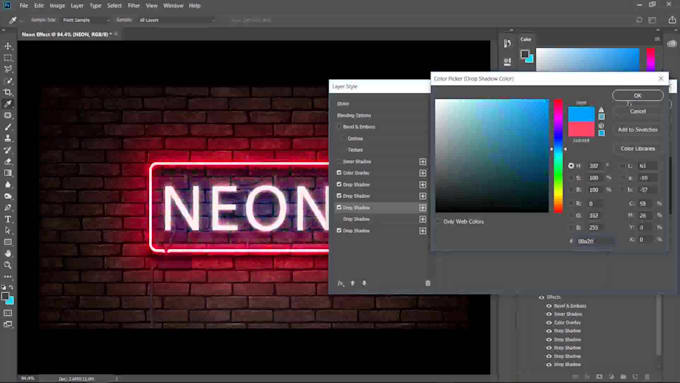
Task: Select the Lasso tool
Action: (x=8, y=69)
